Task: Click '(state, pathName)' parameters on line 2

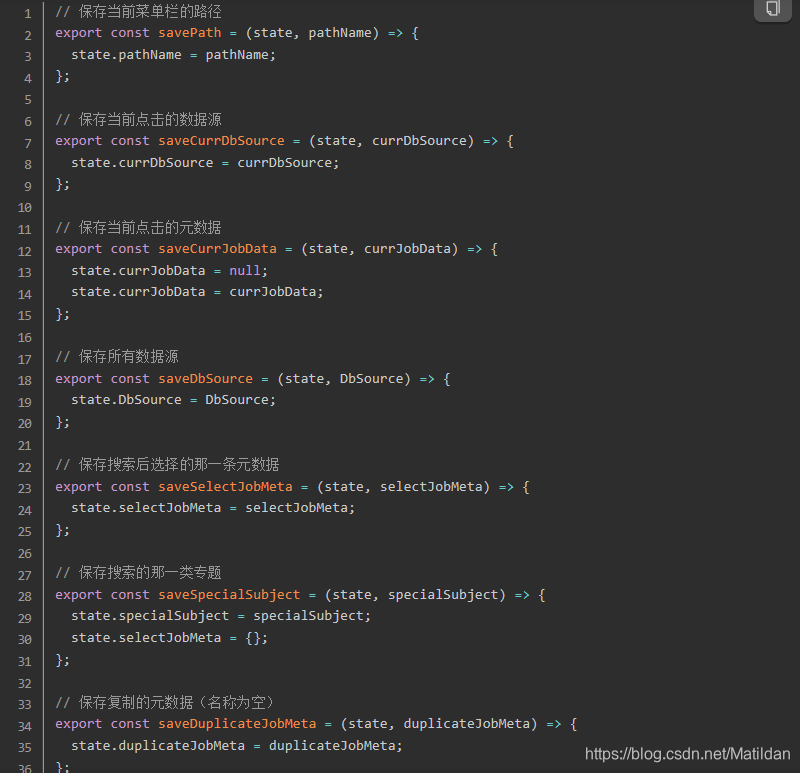Action: 312,33
